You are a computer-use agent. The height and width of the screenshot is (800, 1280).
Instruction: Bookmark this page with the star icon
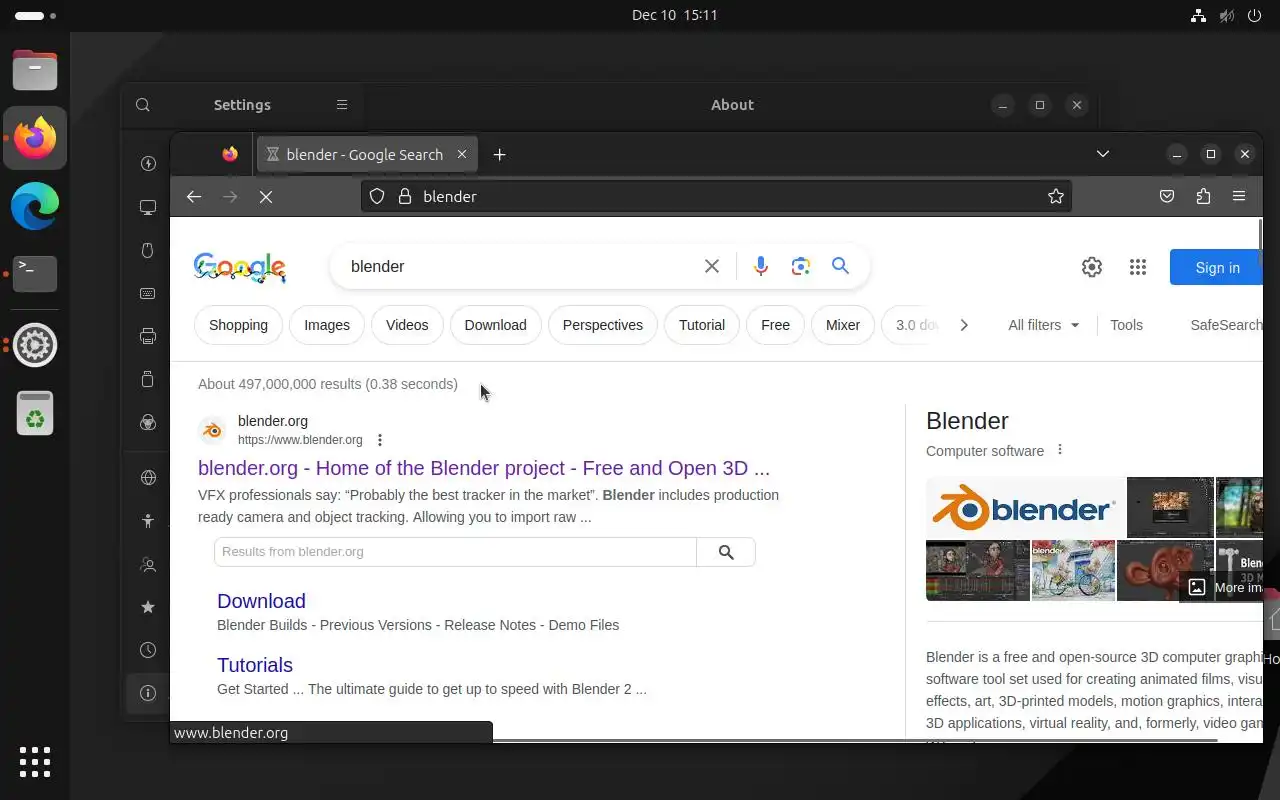1056,197
